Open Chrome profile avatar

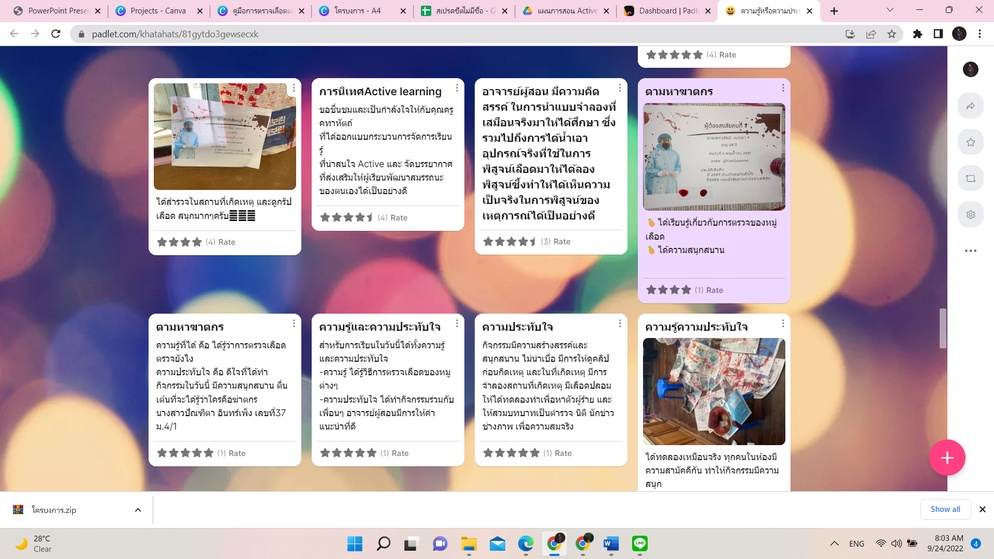(x=959, y=34)
